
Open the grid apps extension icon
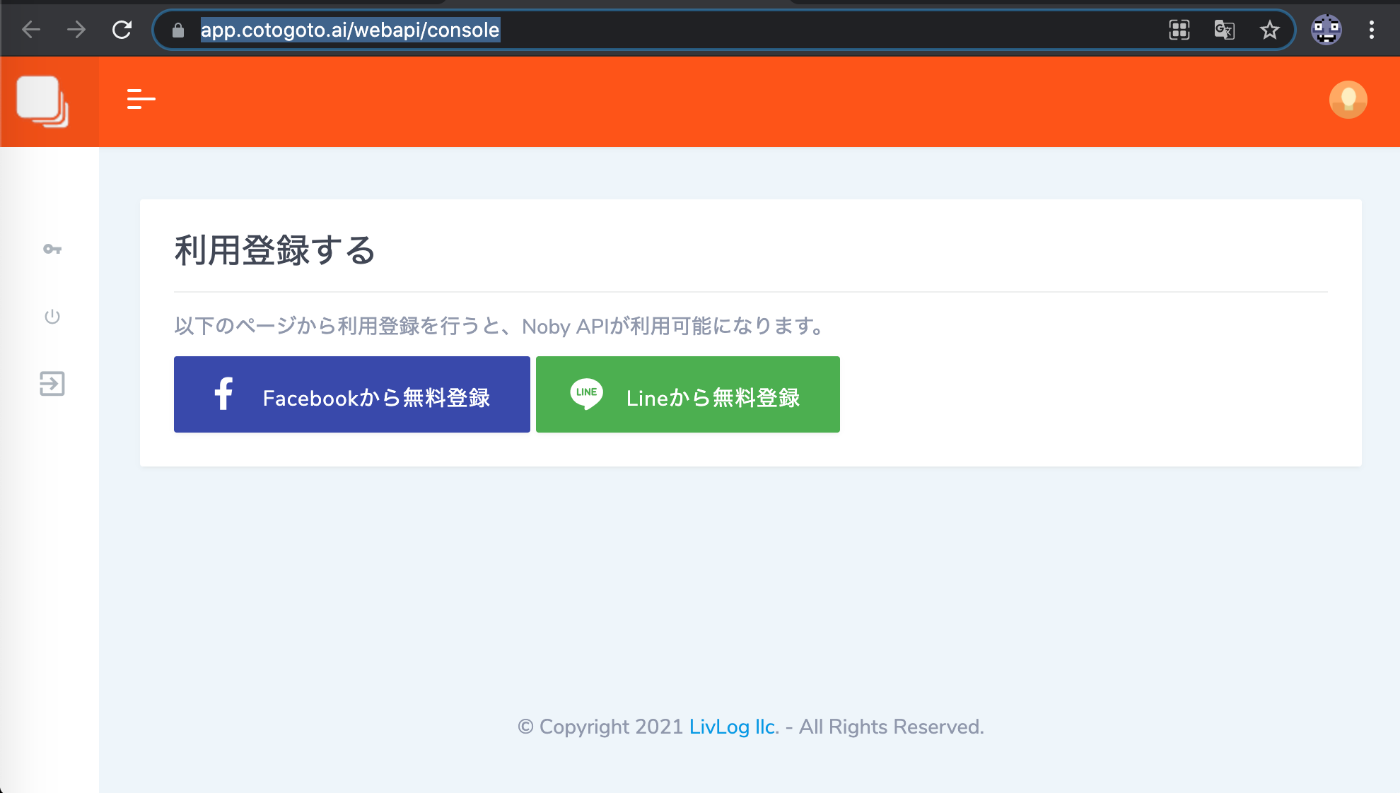click(1179, 30)
